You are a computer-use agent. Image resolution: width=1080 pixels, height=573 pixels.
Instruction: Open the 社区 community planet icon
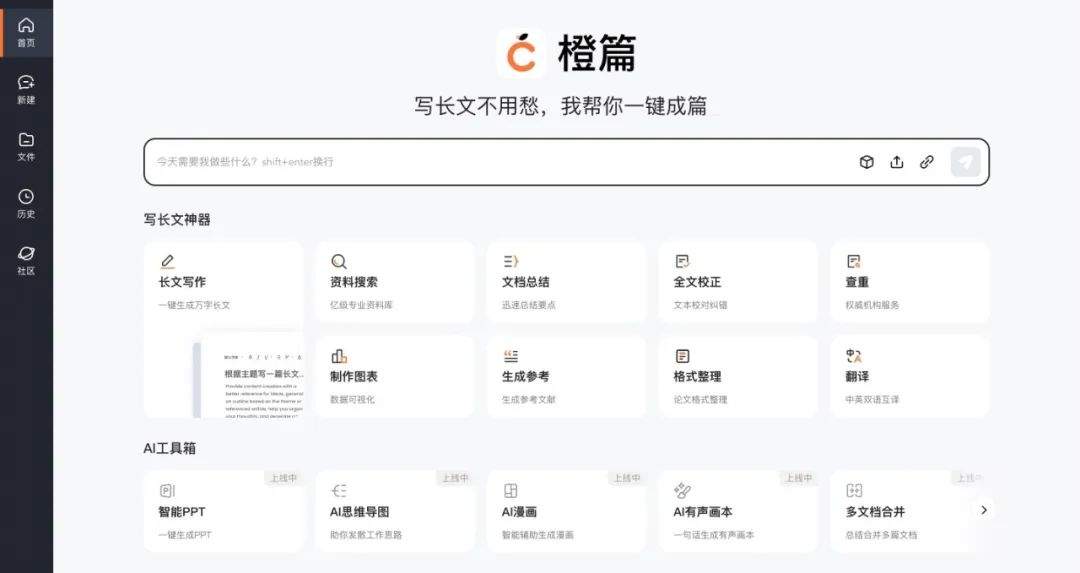pyautogui.click(x=26, y=261)
